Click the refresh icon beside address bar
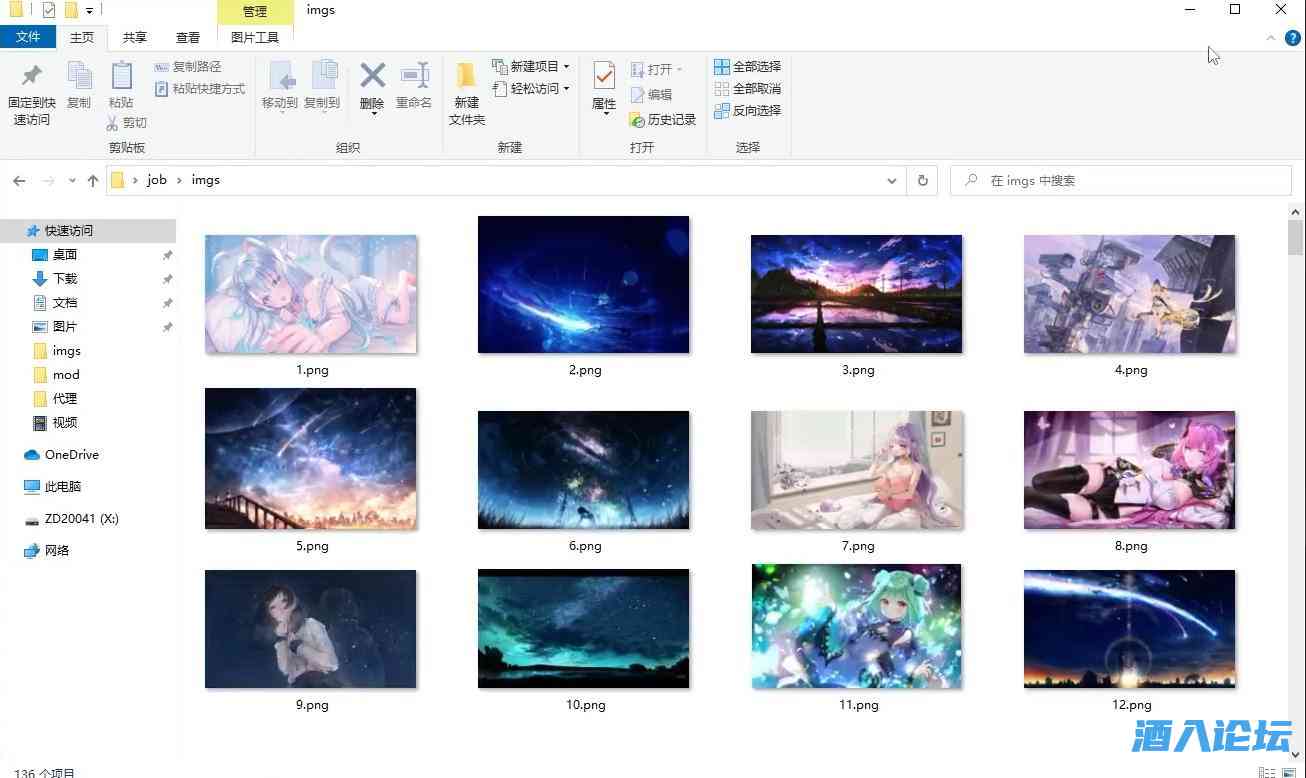Screen dimensions: 1306x778 (922, 181)
